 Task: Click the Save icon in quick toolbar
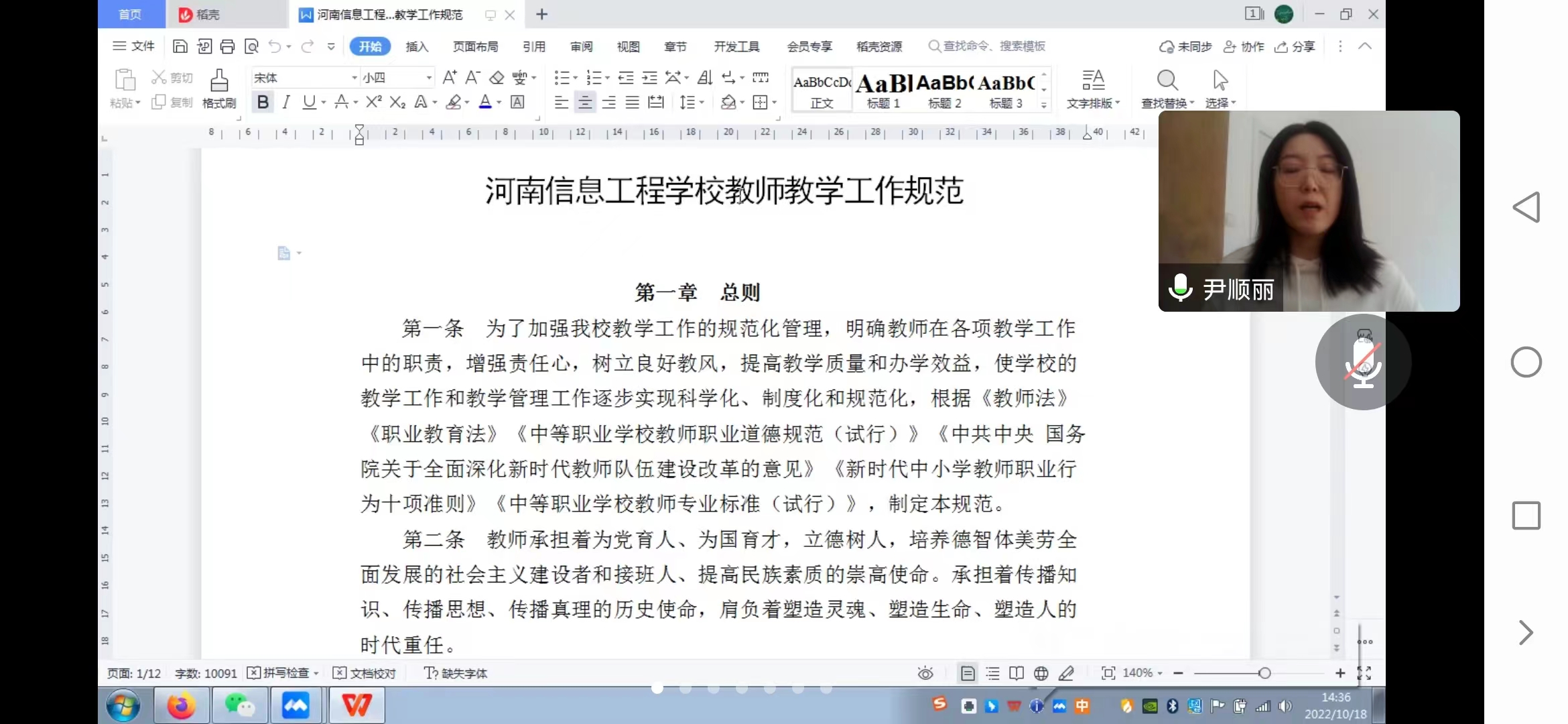coord(180,46)
